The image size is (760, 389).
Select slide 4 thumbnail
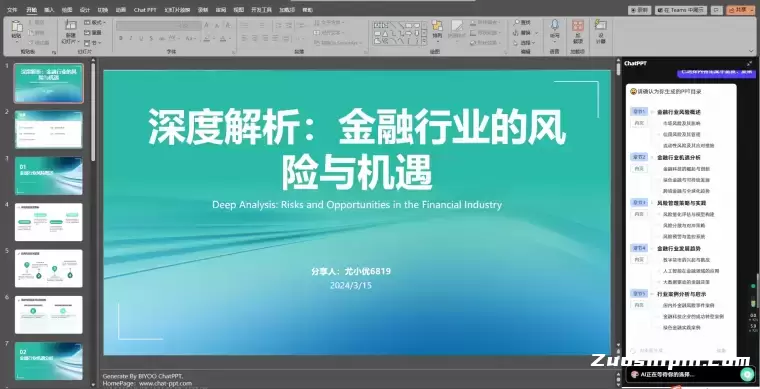pos(48,222)
